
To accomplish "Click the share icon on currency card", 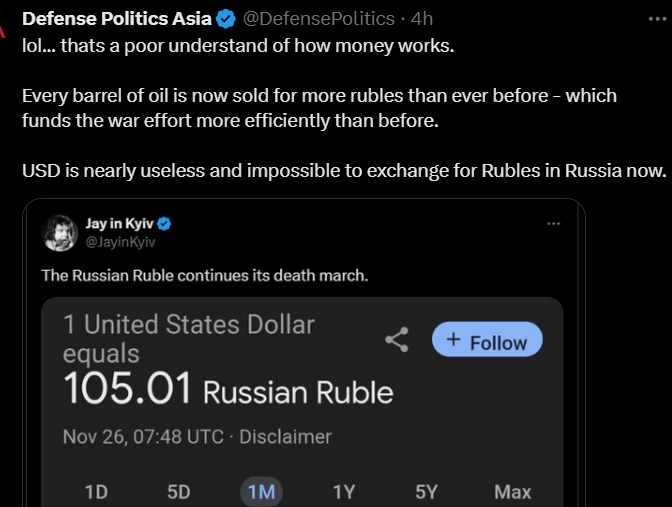I will (397, 340).
